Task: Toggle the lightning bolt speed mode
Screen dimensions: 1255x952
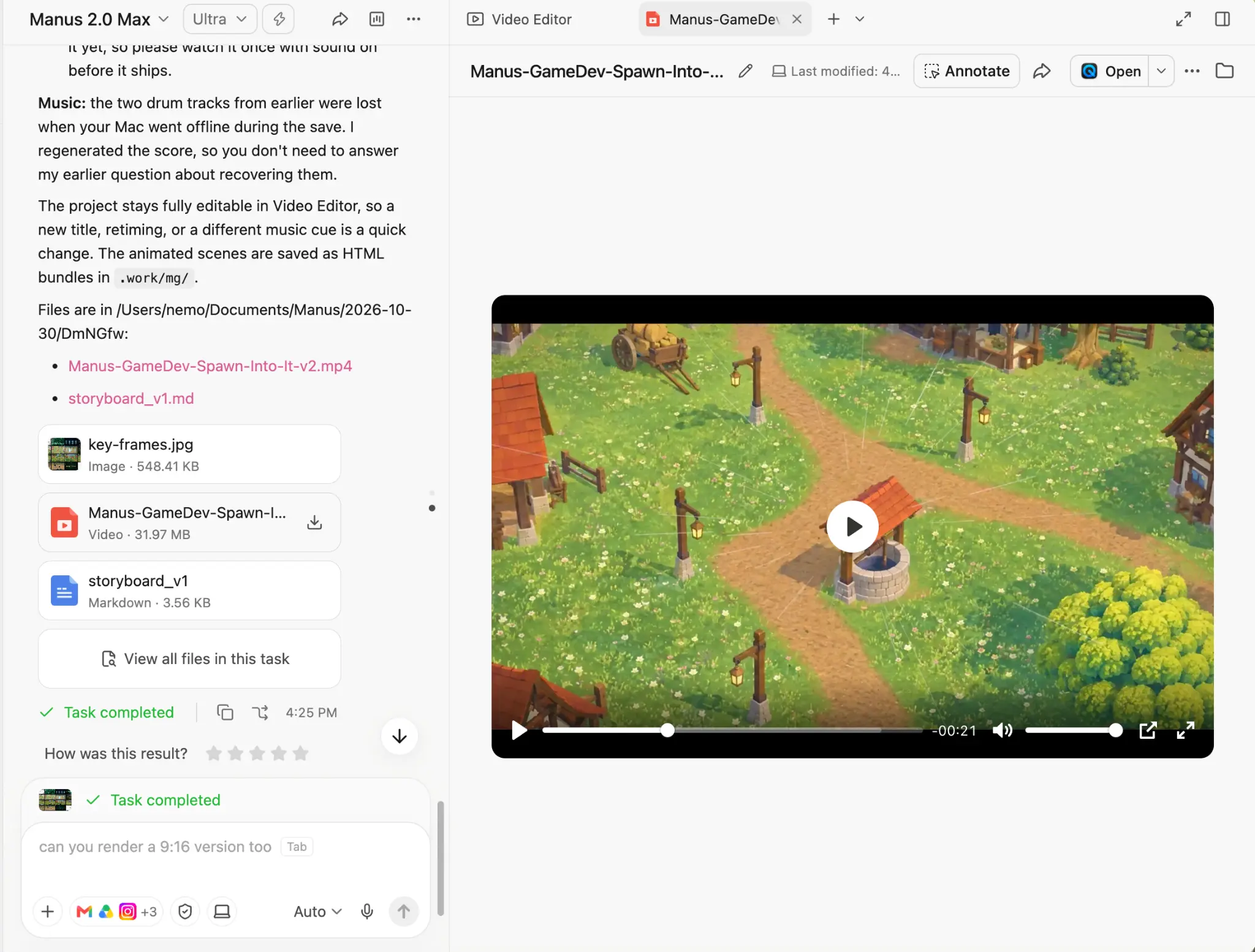Action: 279,20
